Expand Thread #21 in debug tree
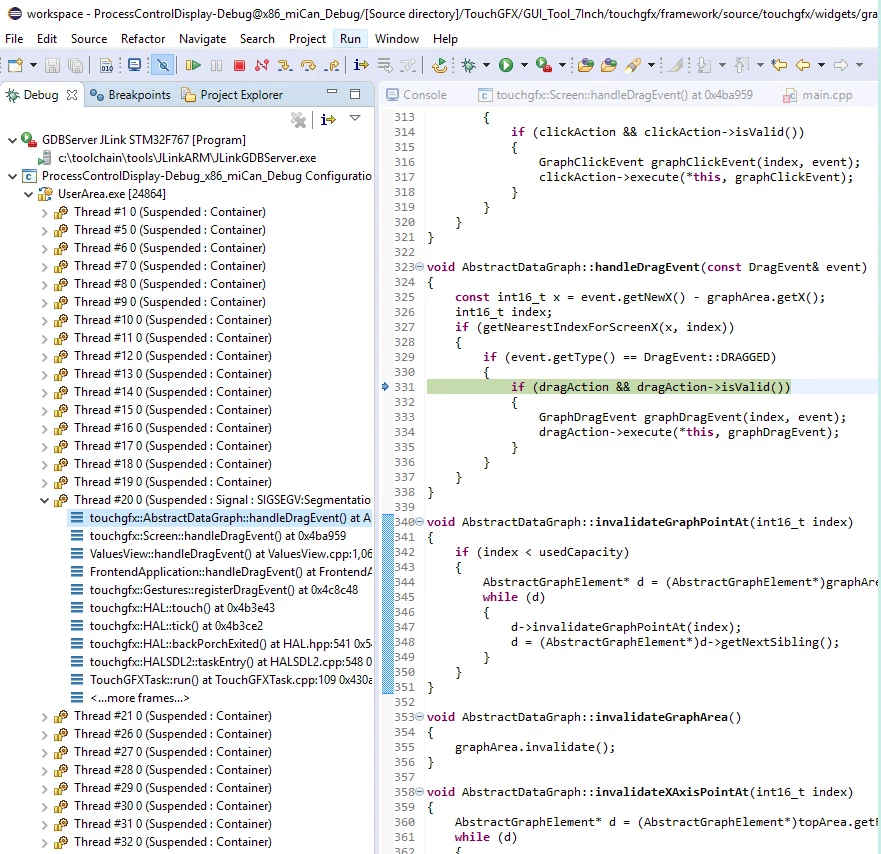 coord(44,717)
